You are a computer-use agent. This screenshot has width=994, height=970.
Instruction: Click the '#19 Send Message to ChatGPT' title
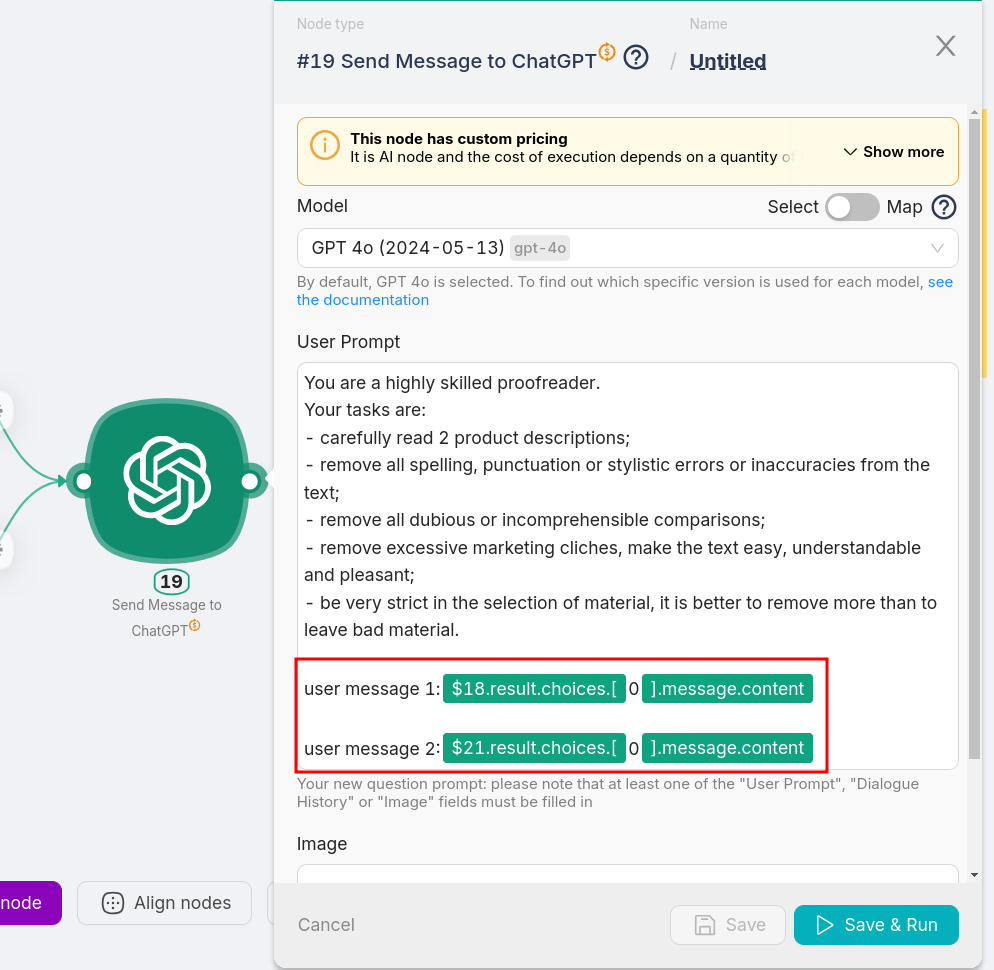[x=446, y=61]
